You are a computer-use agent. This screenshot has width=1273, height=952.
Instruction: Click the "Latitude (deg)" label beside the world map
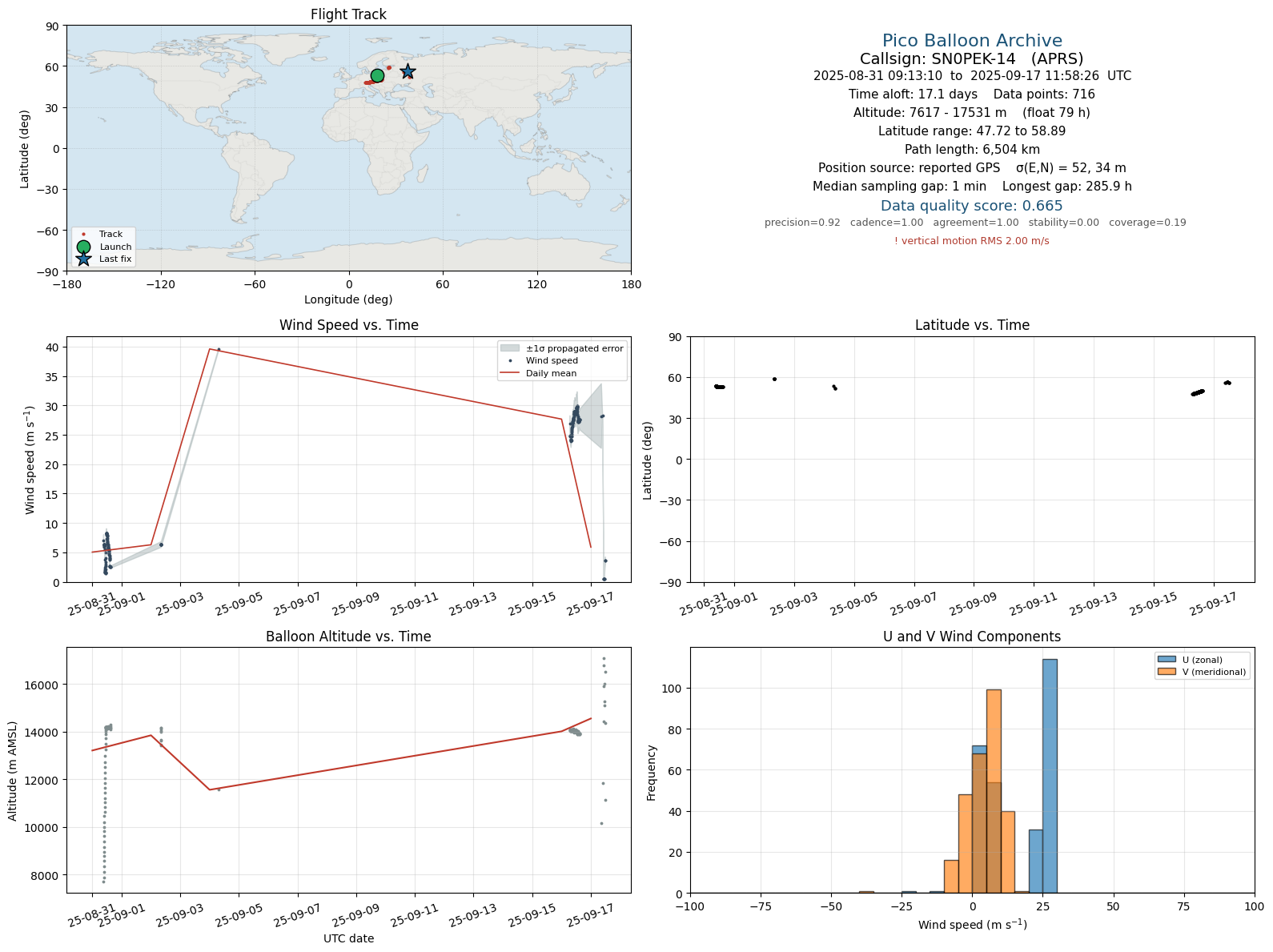click(x=25, y=148)
